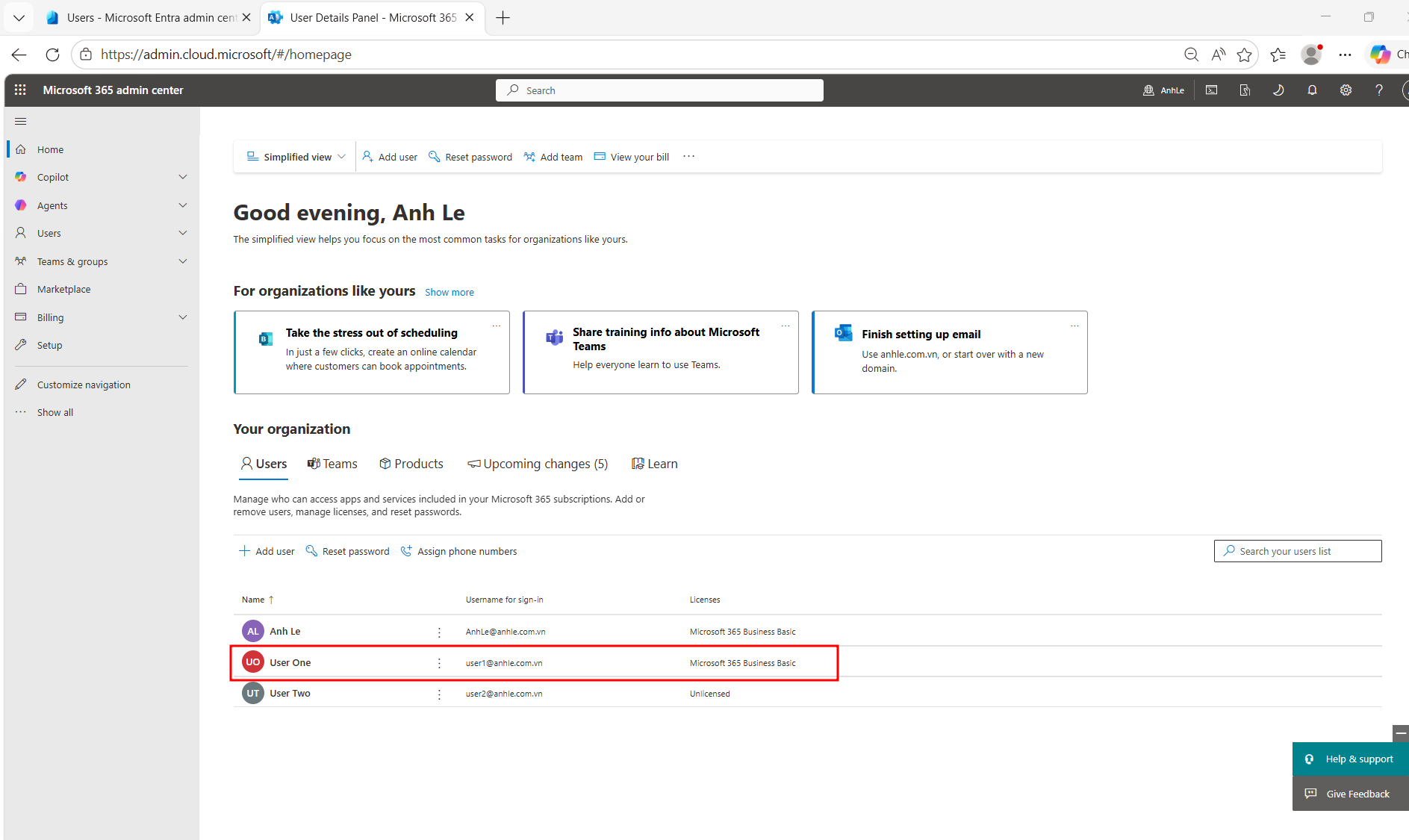The height and width of the screenshot is (840, 1409).
Task: Click Assign phone numbers
Action: tap(459, 551)
